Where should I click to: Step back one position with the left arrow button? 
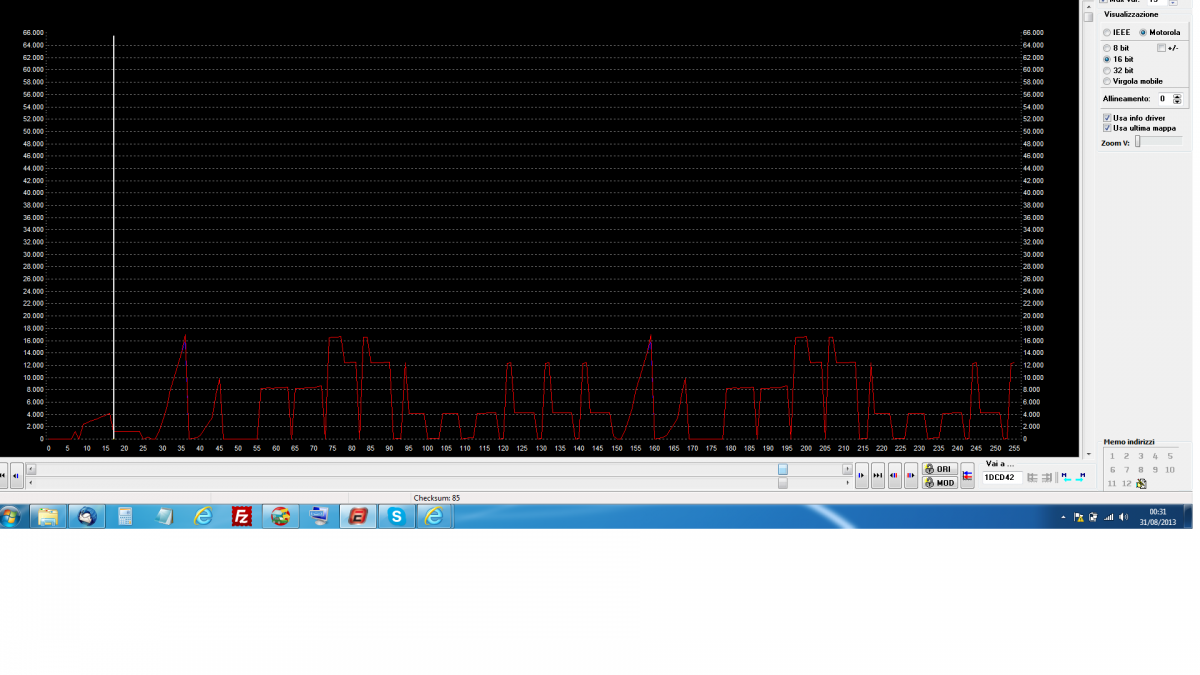(16, 476)
